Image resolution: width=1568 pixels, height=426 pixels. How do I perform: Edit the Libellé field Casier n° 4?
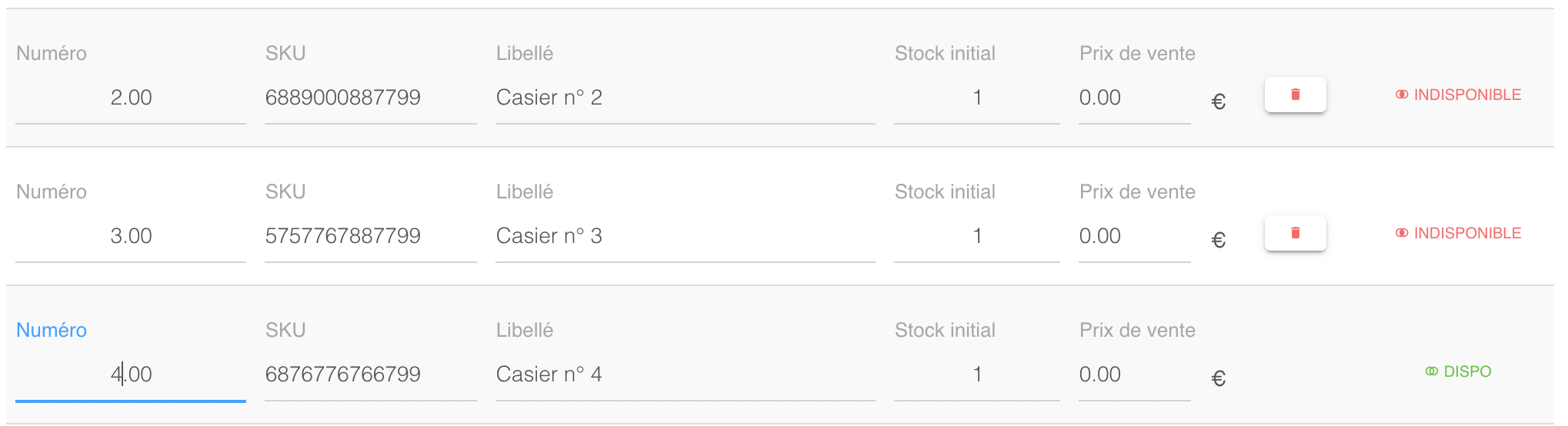685,374
